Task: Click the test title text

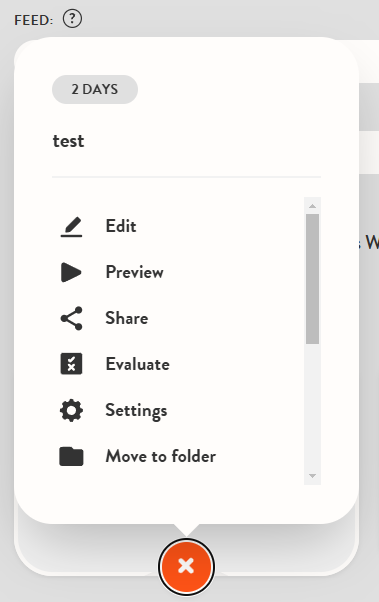Action: pos(68,141)
